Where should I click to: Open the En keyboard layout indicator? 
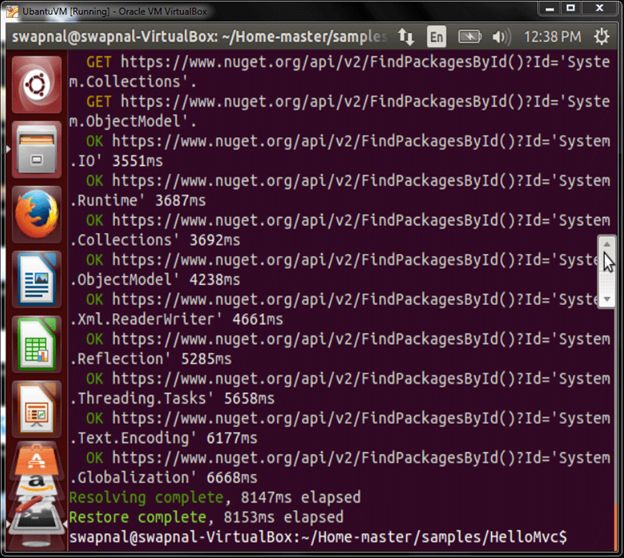click(x=437, y=37)
